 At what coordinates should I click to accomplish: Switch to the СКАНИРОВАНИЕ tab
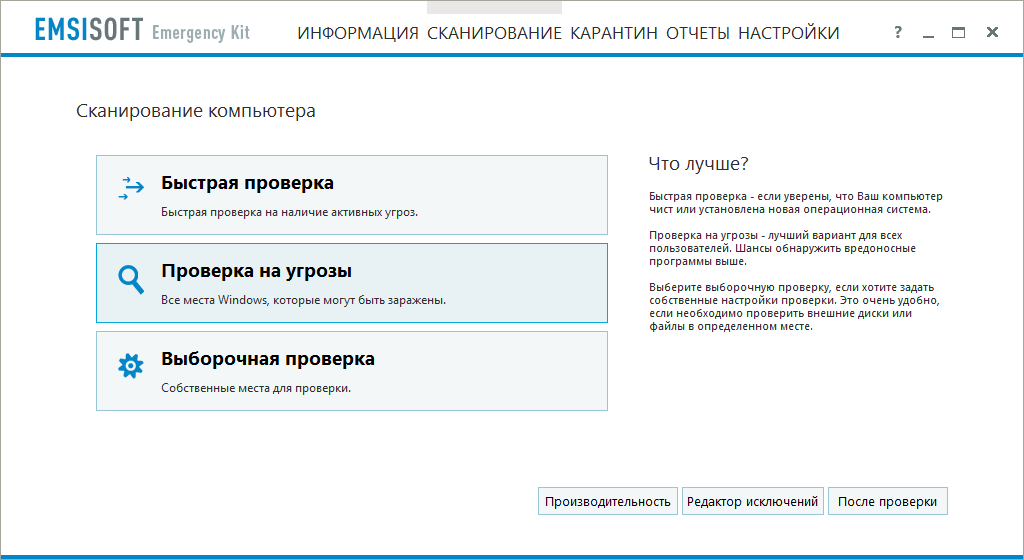coord(494,33)
